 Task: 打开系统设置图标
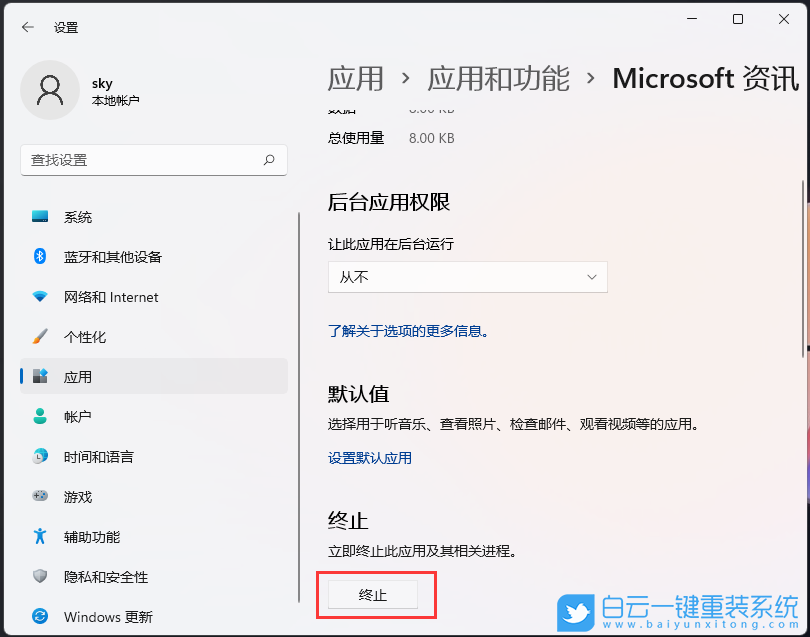coord(40,216)
